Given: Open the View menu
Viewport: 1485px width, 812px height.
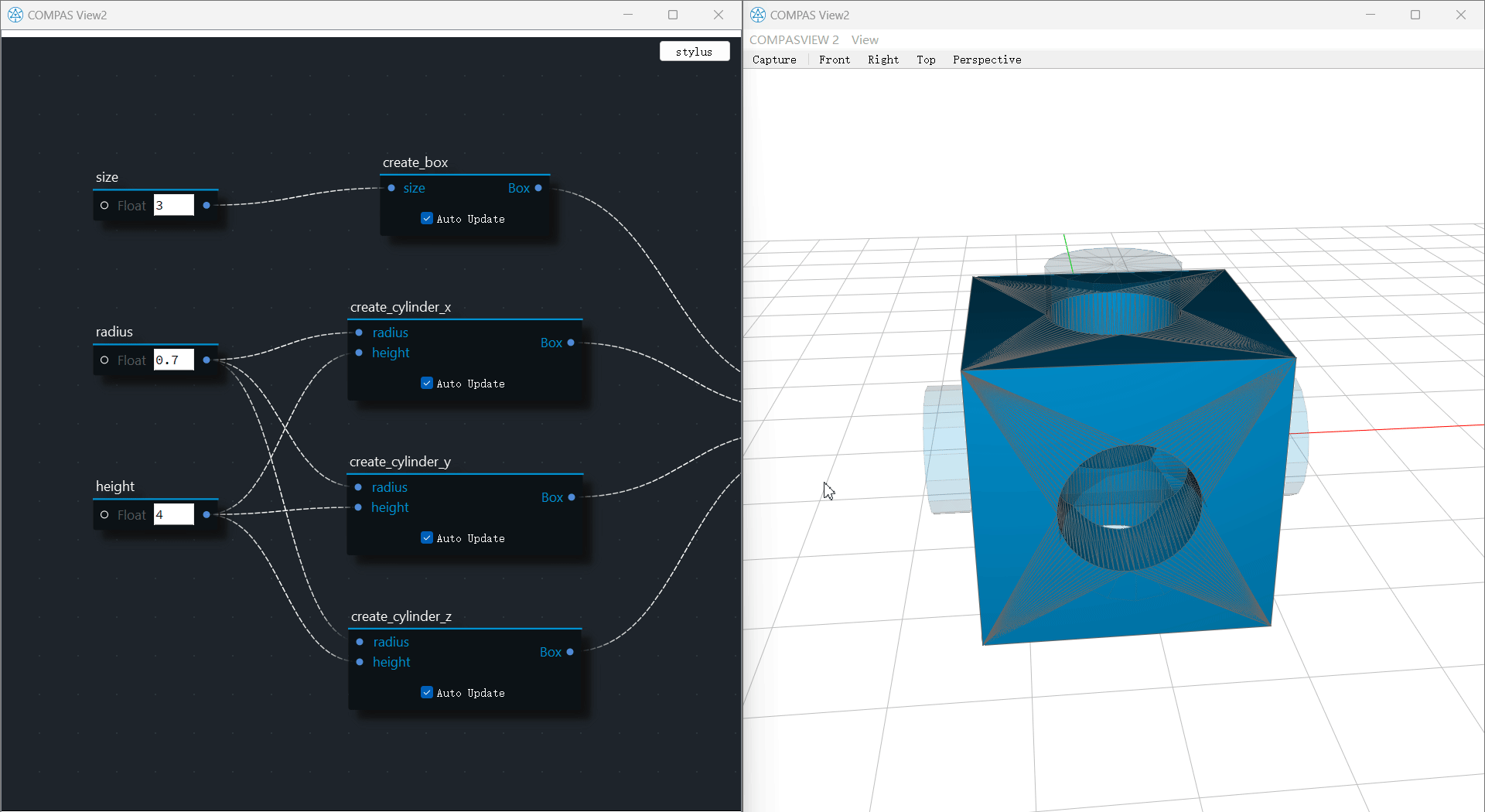Looking at the screenshot, I should [864, 39].
